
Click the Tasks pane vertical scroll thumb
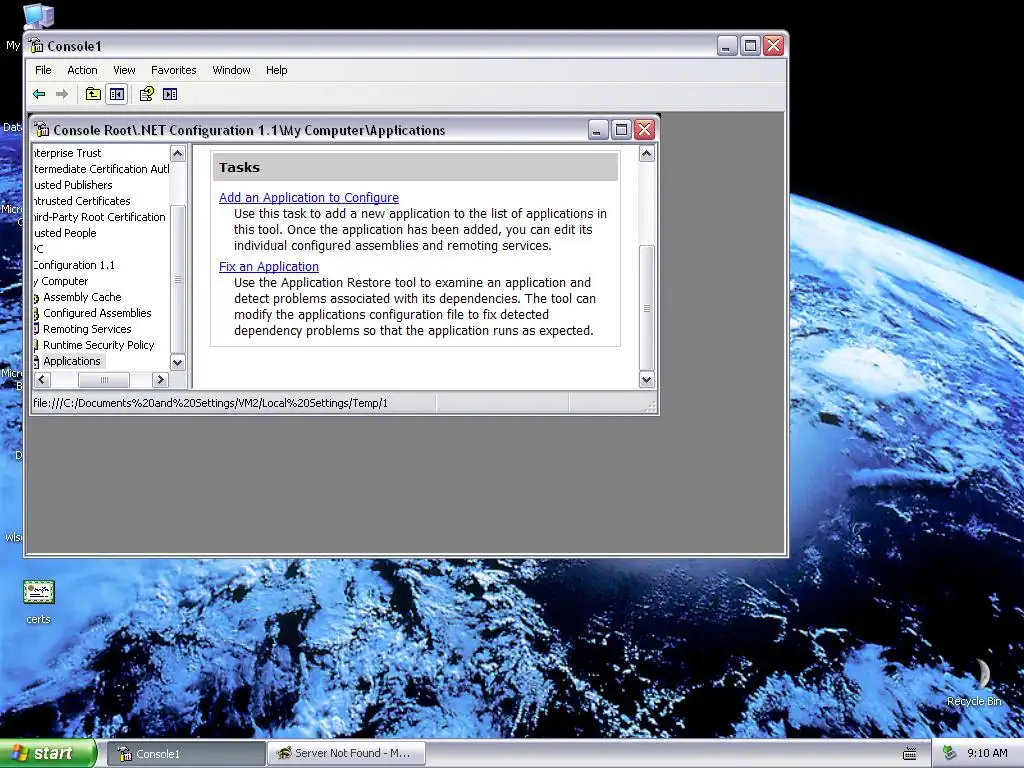[x=647, y=308]
